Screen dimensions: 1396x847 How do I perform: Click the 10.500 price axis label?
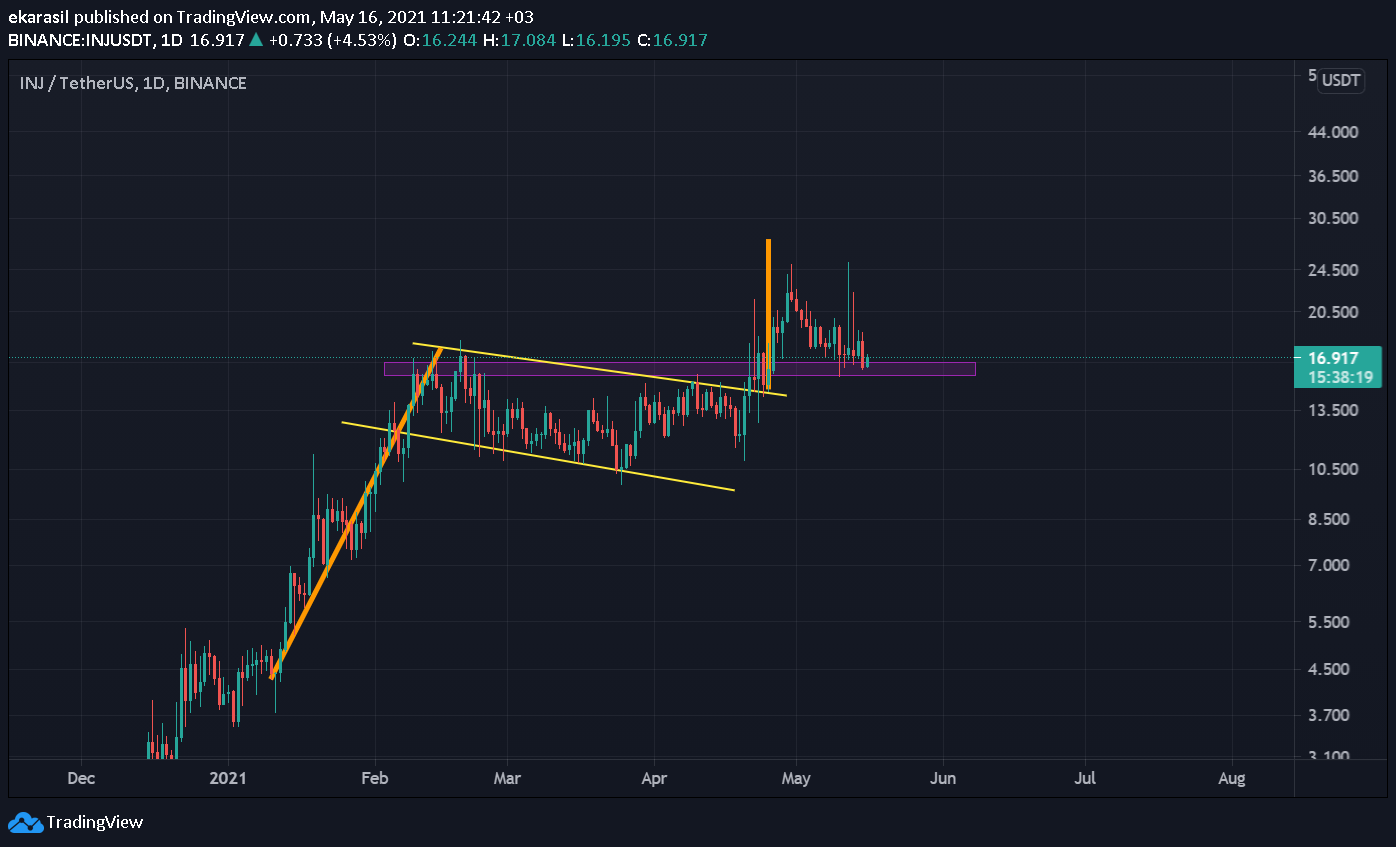click(1332, 469)
